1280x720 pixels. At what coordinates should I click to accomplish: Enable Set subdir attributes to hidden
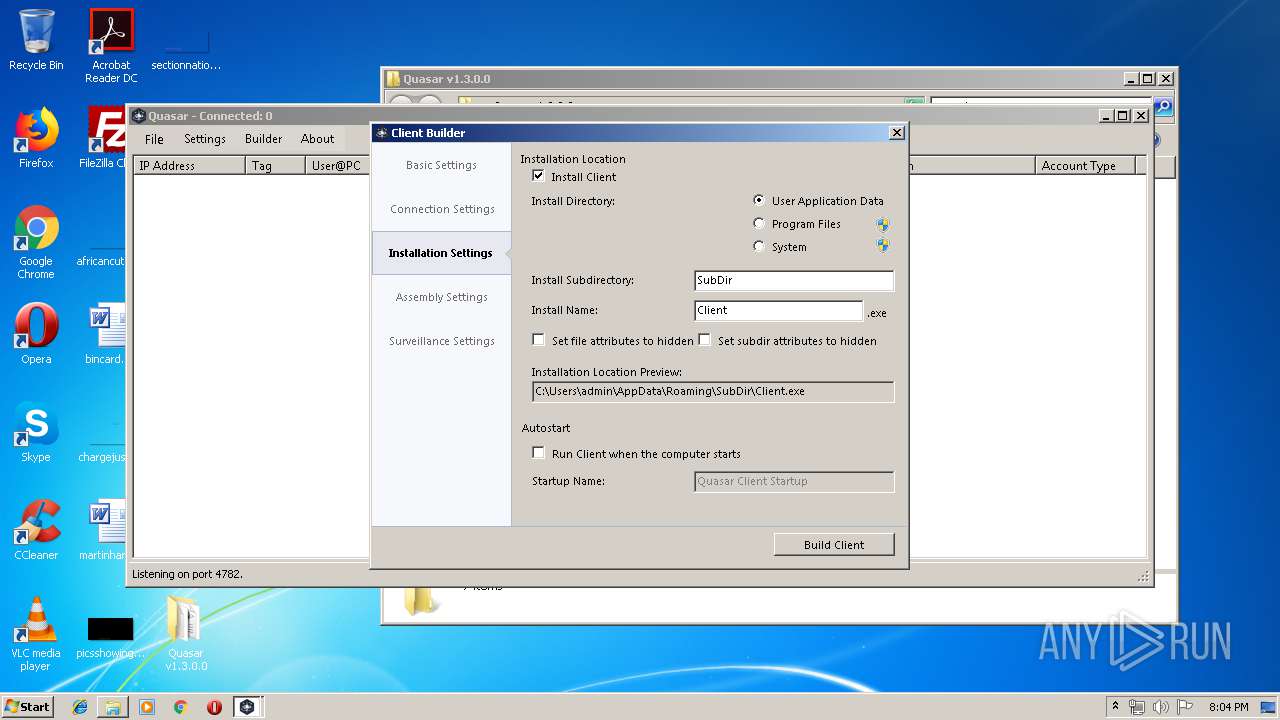[x=705, y=340]
